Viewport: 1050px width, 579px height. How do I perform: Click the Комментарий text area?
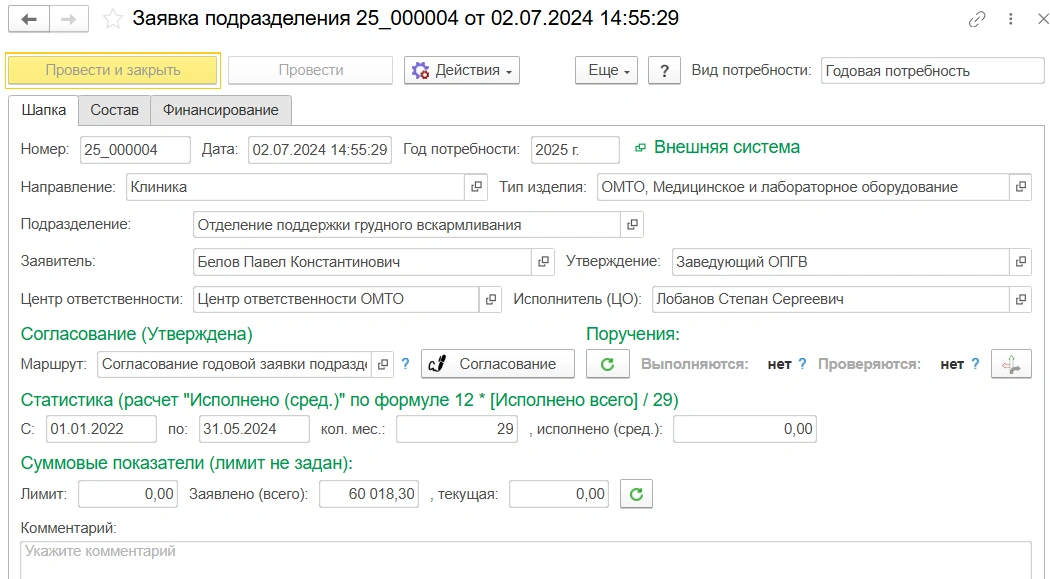pyautogui.click(x=526, y=560)
